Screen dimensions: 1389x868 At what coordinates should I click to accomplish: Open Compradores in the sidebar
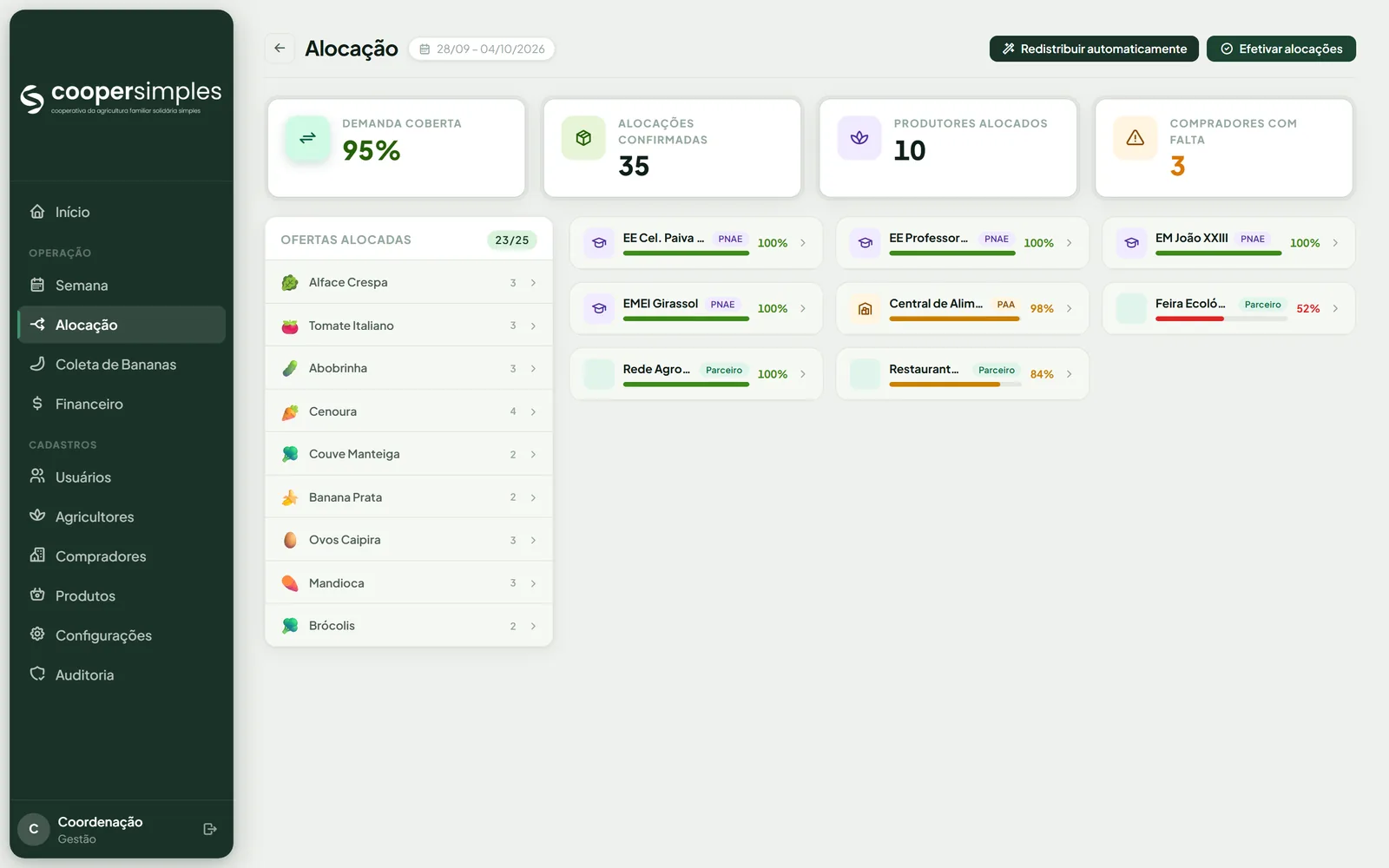(122, 556)
